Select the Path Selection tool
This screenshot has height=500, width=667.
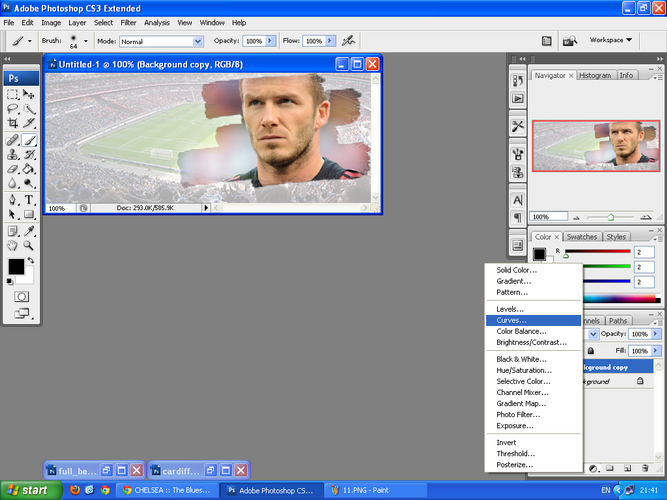(x=13, y=214)
